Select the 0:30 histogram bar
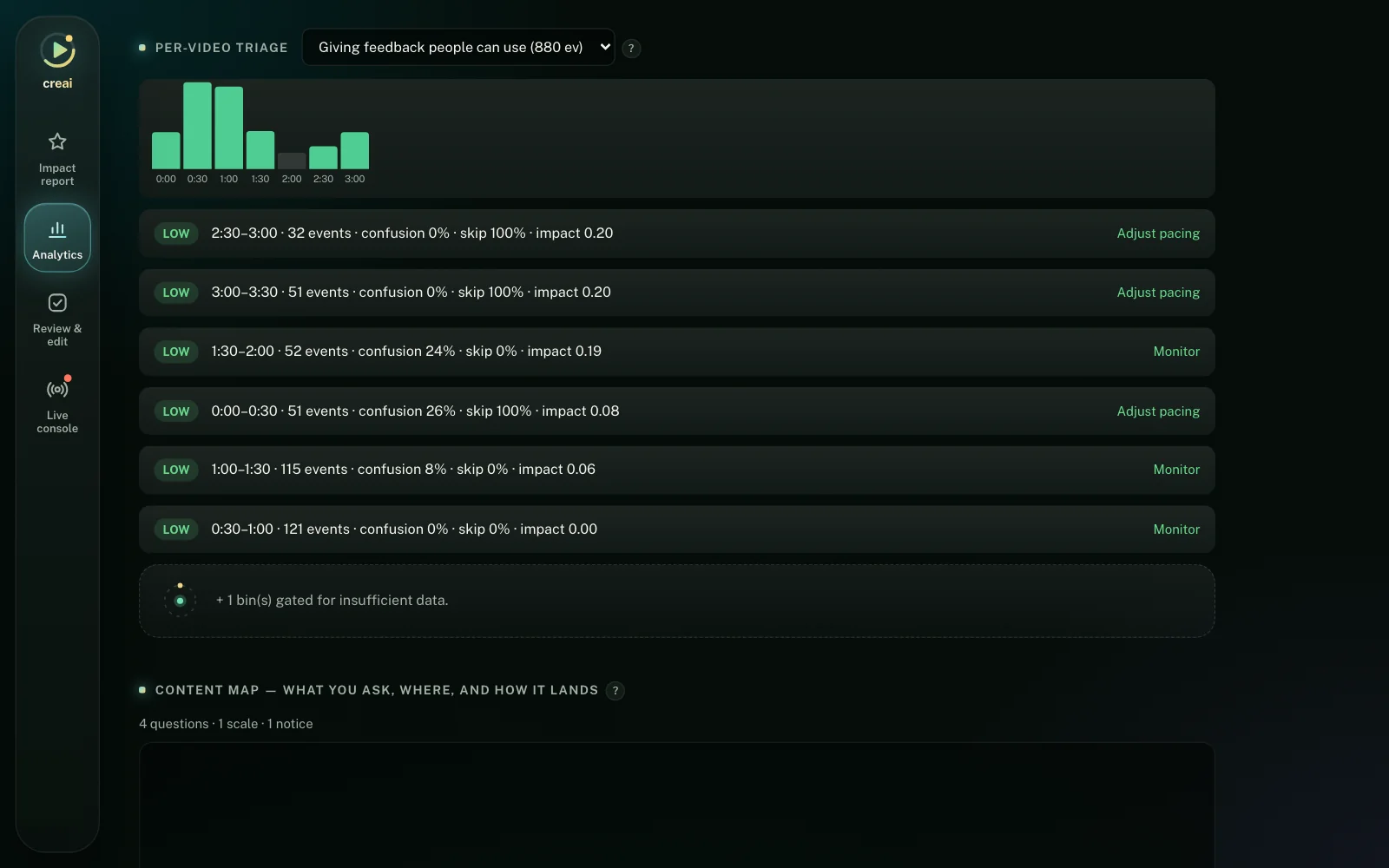 click(x=197, y=125)
